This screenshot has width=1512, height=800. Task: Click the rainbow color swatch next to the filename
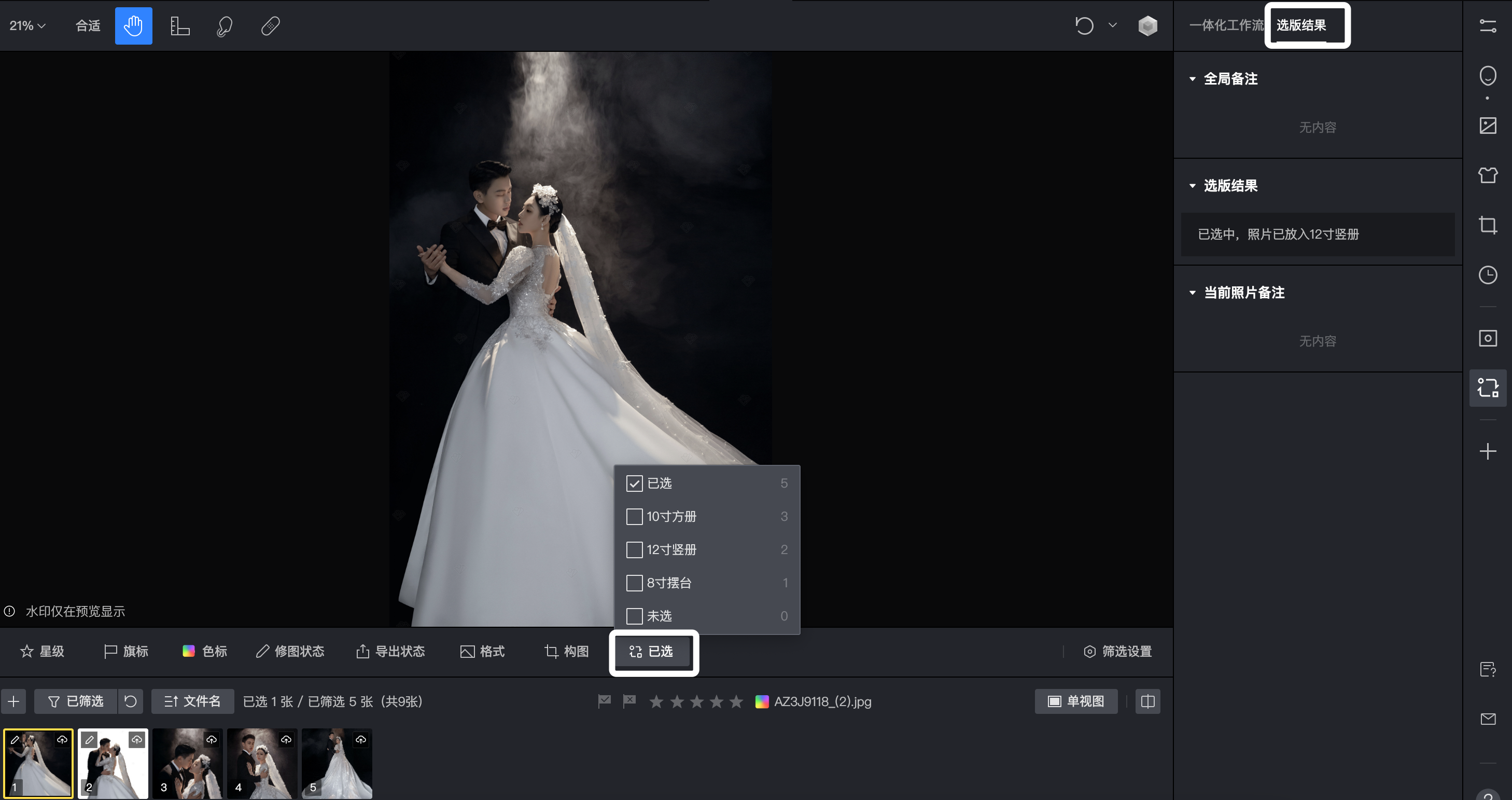762,701
